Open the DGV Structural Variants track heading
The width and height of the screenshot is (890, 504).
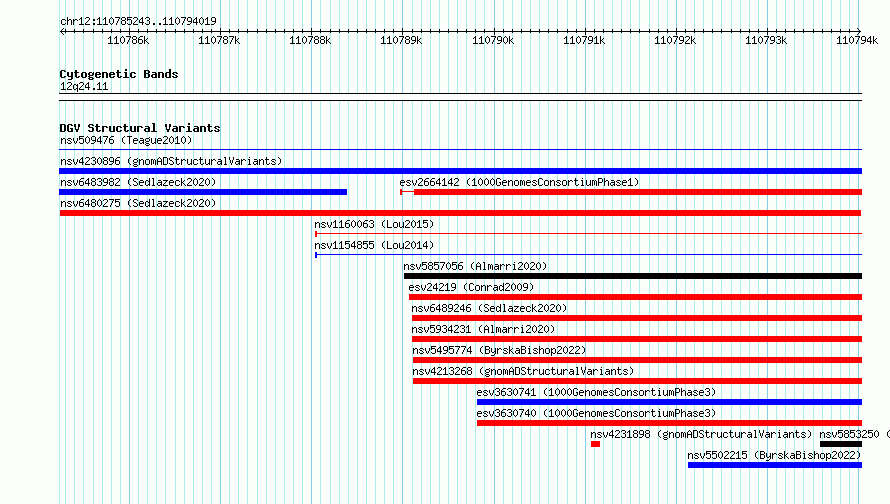pos(140,128)
